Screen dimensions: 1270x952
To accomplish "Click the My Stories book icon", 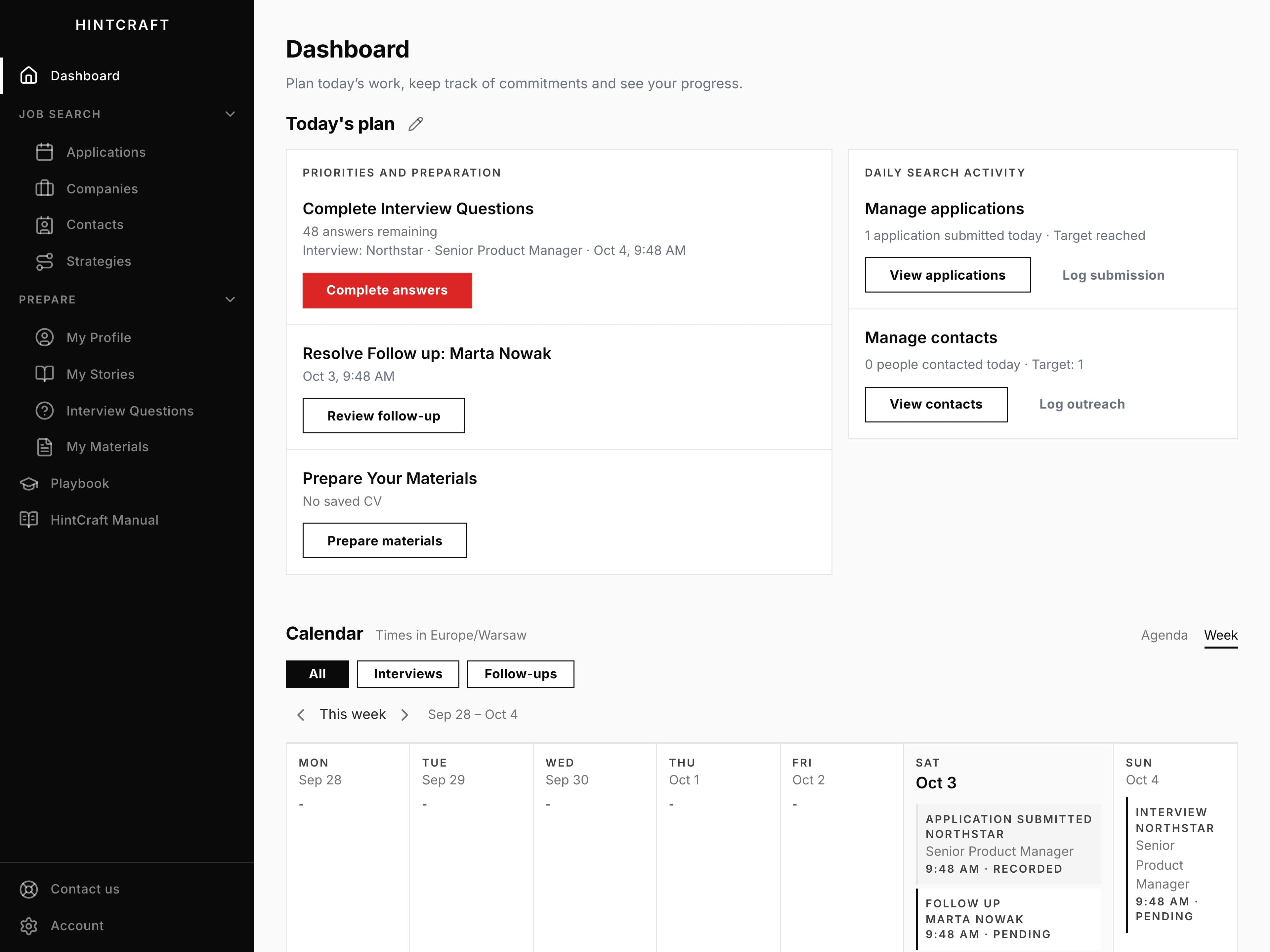I will 44,374.
